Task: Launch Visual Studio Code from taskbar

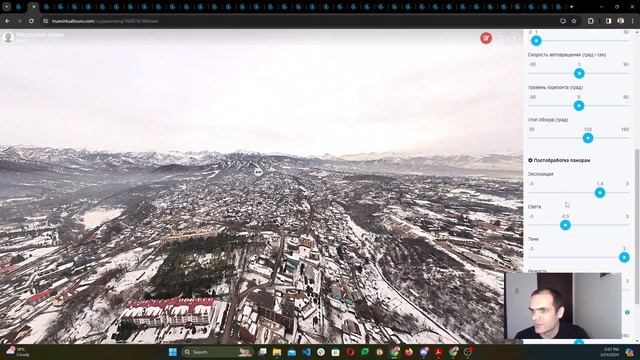Action: 307,352
